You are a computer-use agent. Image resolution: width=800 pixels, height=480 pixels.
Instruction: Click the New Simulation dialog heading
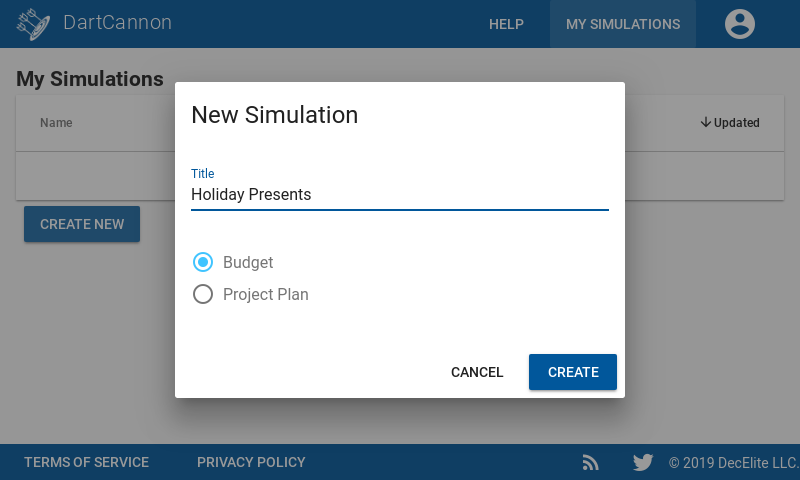click(274, 115)
